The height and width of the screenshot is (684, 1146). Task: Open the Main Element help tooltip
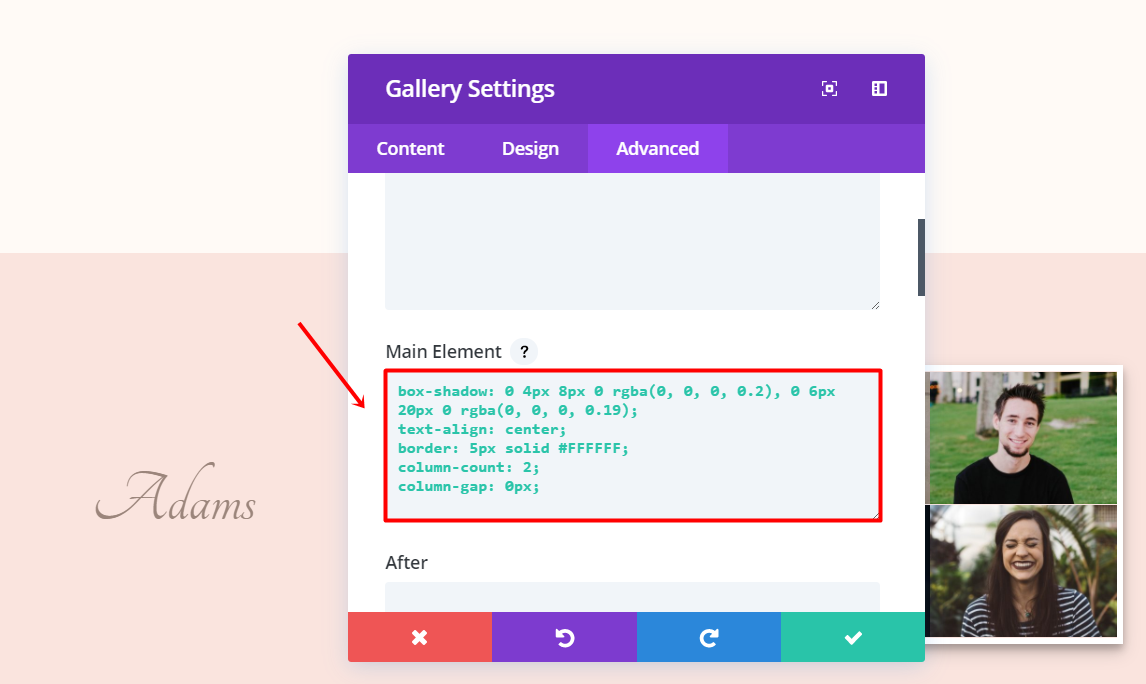click(524, 352)
